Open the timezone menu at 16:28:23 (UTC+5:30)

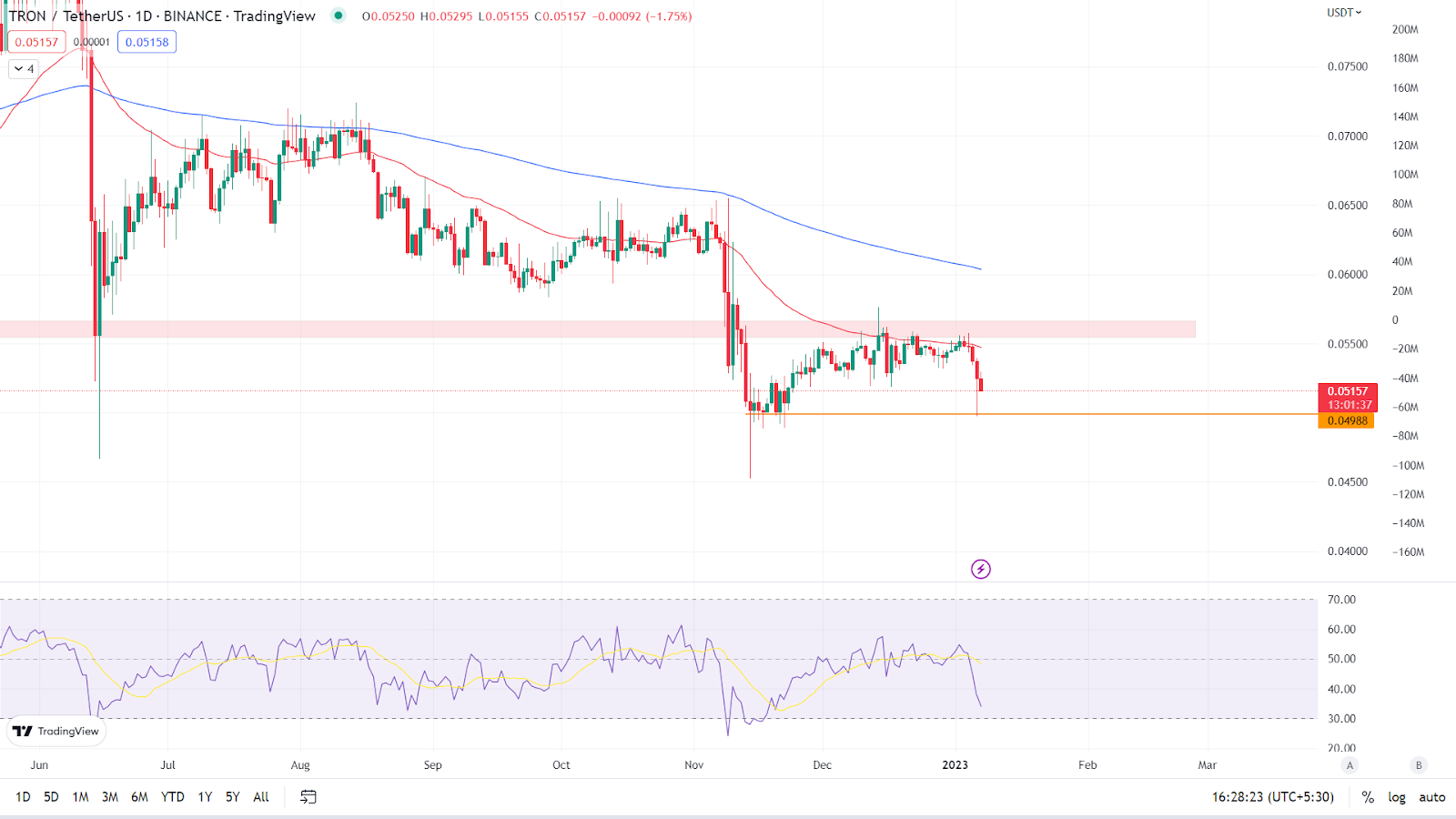[x=1273, y=797]
